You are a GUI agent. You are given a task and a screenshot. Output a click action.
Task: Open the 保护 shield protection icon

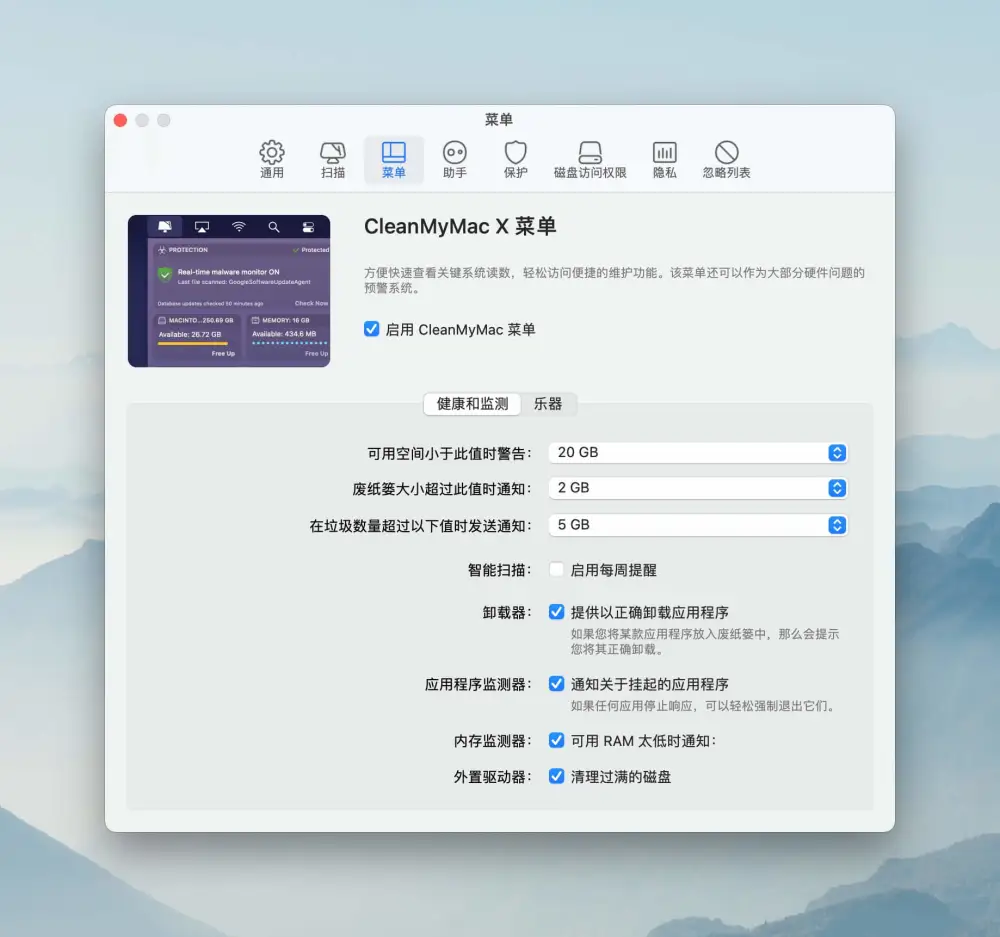[515, 153]
